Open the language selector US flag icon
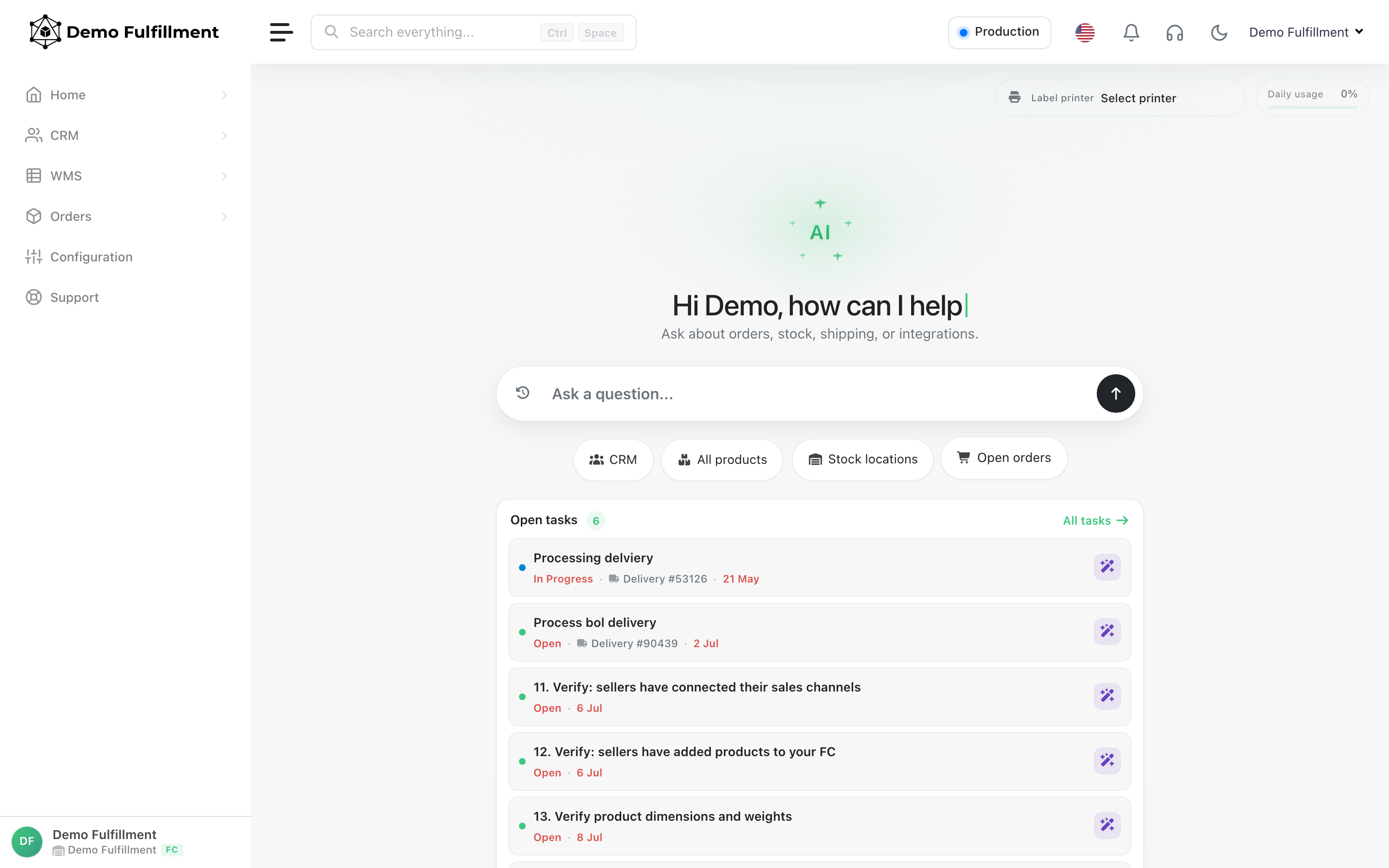The height and width of the screenshot is (868, 1389). 1085,32
